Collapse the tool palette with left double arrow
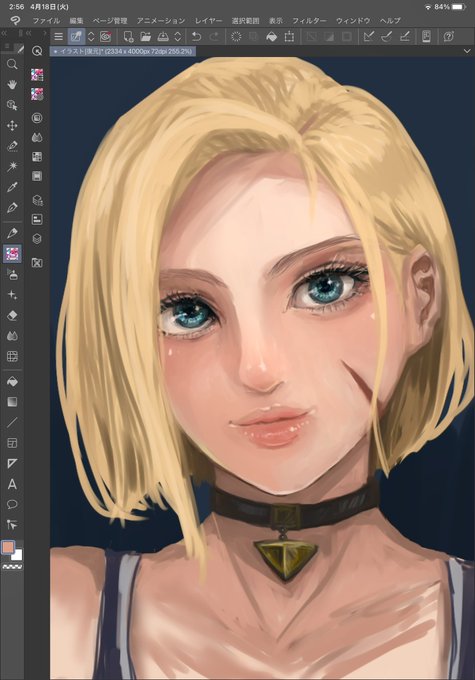 (x=4, y=33)
